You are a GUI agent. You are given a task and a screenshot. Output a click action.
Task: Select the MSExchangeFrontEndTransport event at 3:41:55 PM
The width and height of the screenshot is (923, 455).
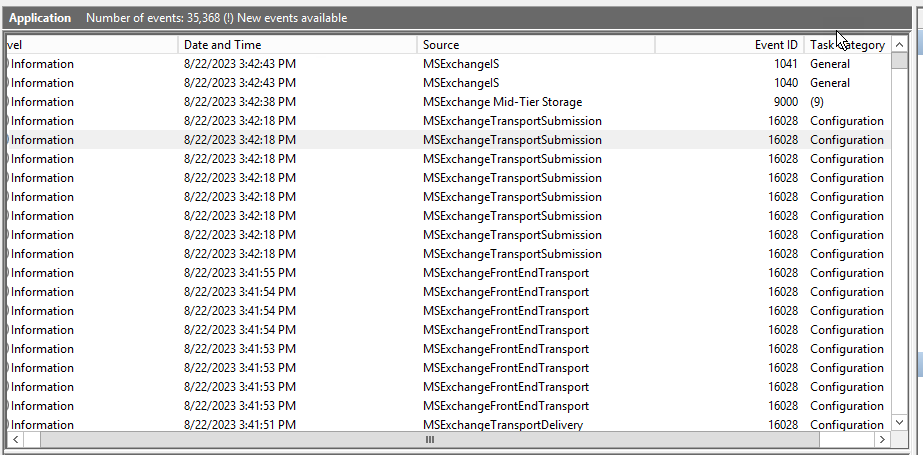pyautogui.click(x=448, y=273)
